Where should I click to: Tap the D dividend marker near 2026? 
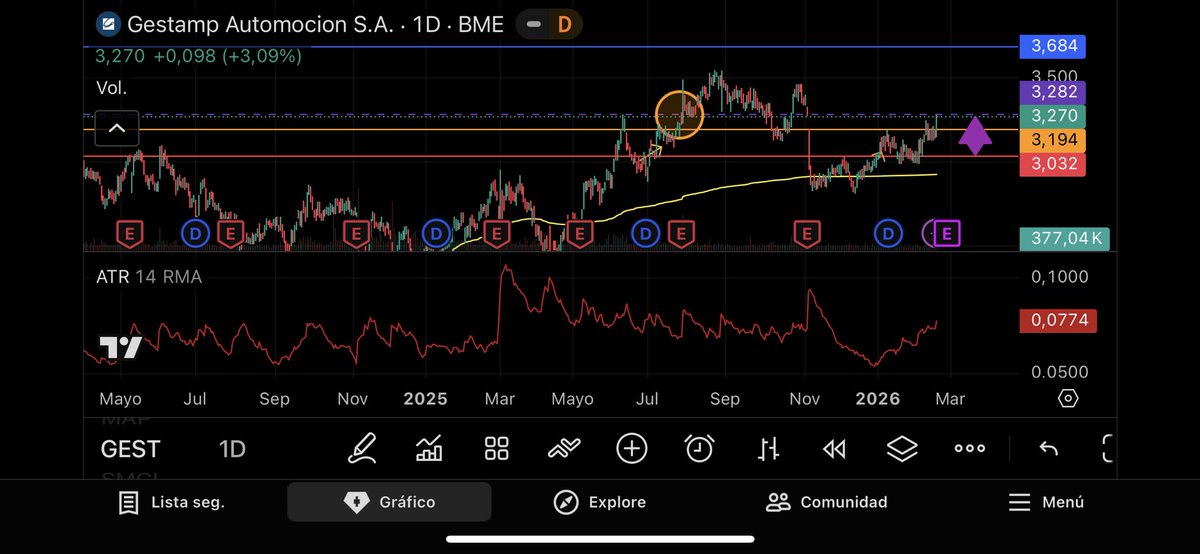888,234
